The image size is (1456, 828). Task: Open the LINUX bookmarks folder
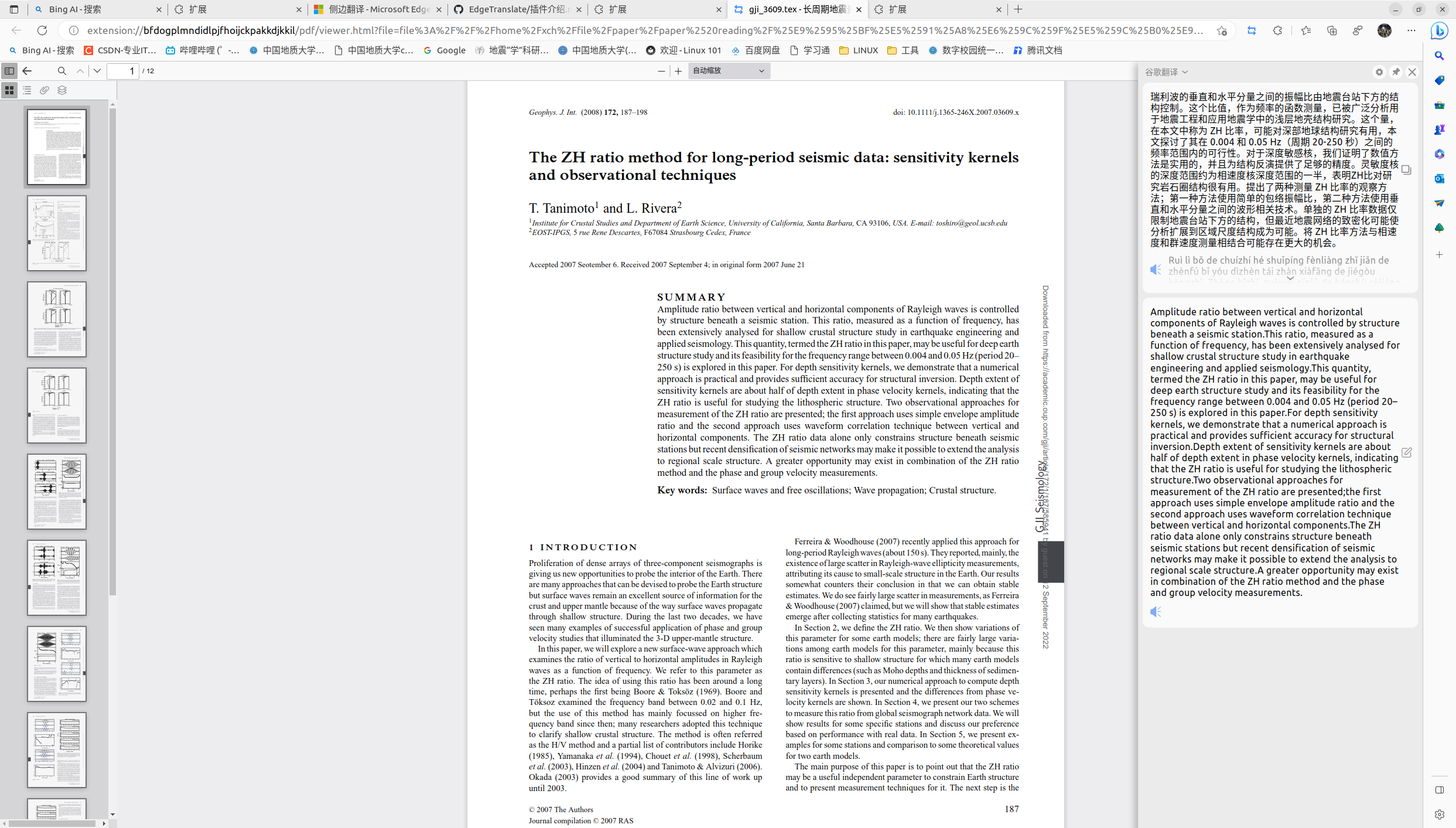pos(859,50)
